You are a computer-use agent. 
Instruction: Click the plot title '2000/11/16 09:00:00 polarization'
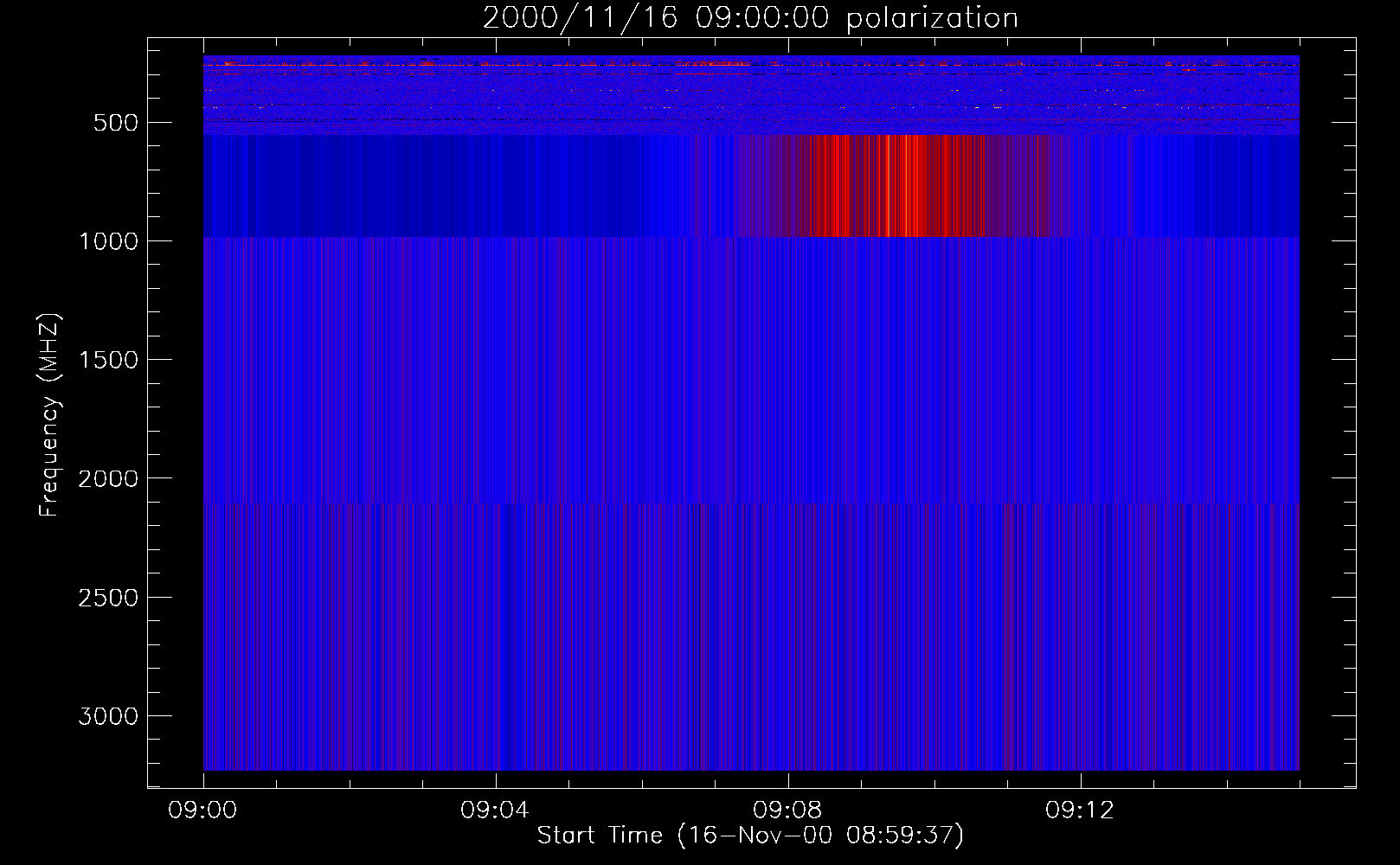pyautogui.click(x=750, y=17)
